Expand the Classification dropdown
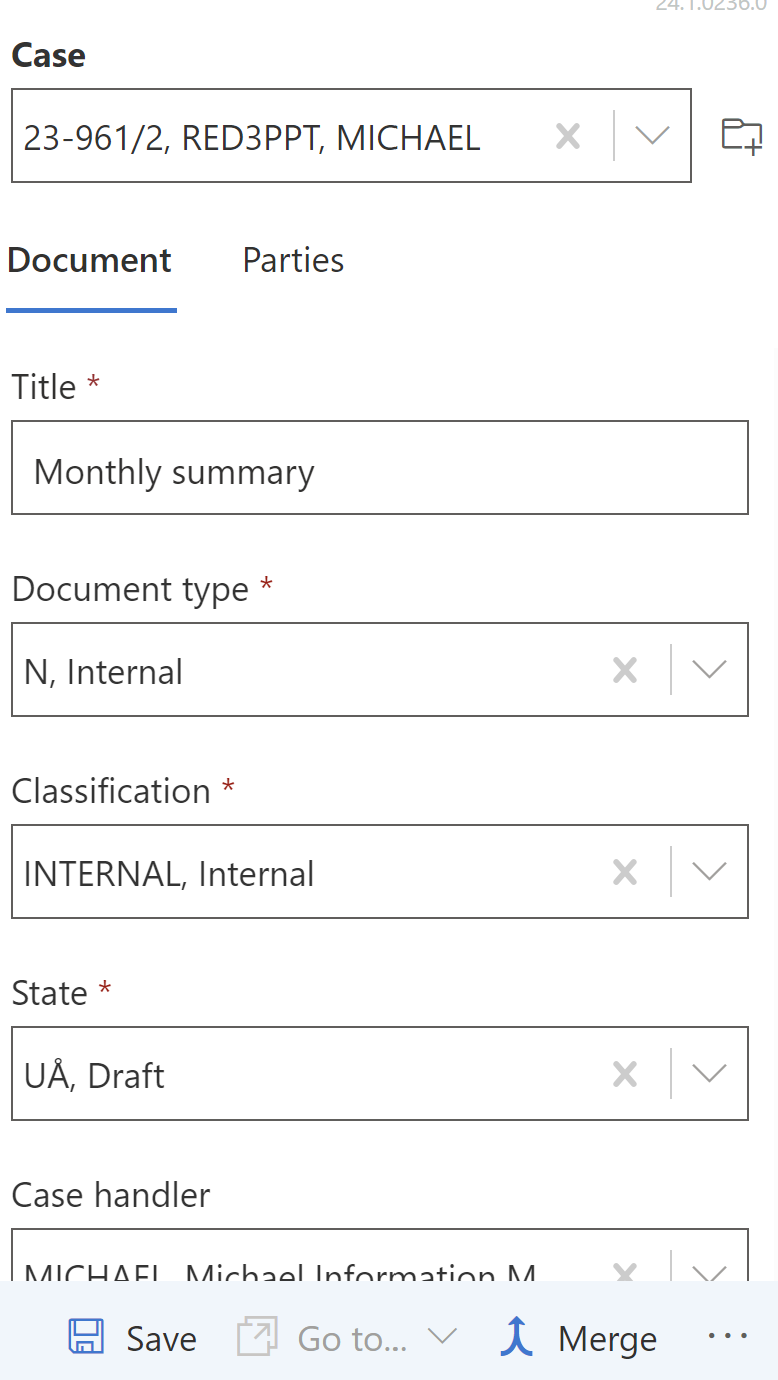Image resolution: width=778 pixels, height=1380 pixels. tap(709, 872)
